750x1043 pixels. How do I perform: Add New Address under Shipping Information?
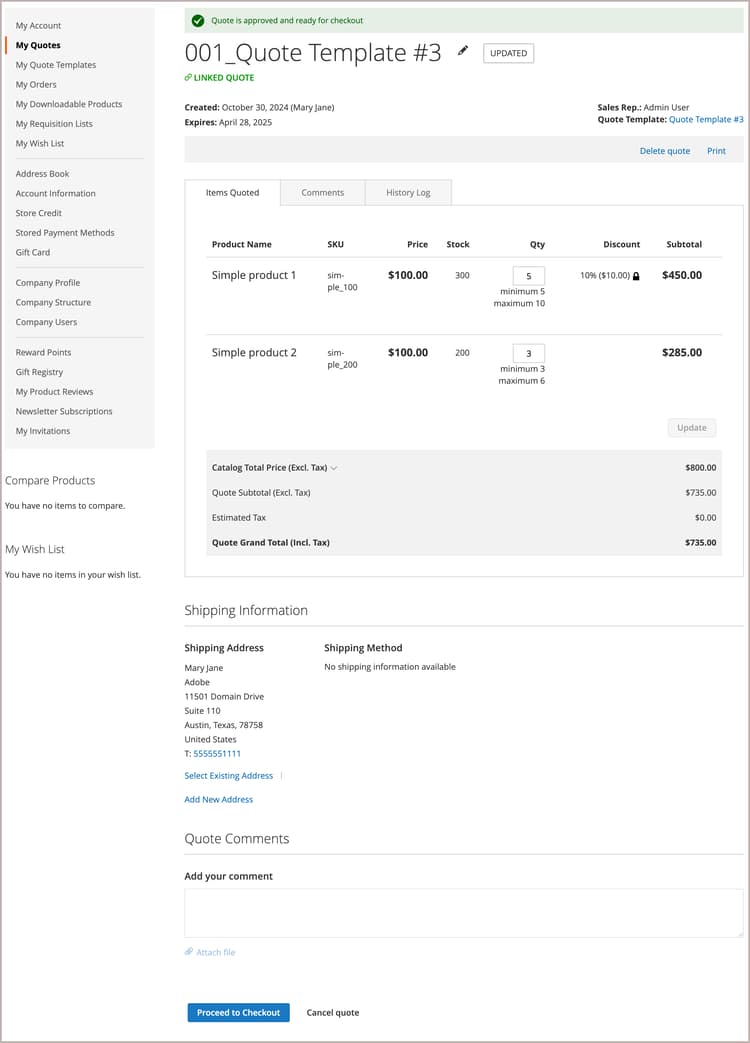tap(216, 799)
